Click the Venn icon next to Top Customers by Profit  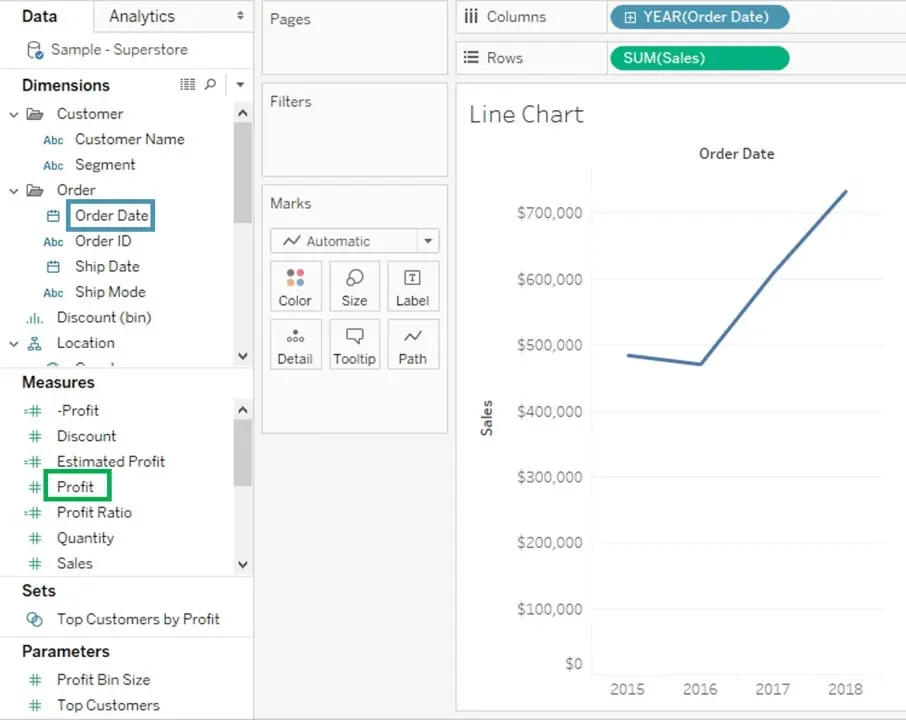[37, 619]
